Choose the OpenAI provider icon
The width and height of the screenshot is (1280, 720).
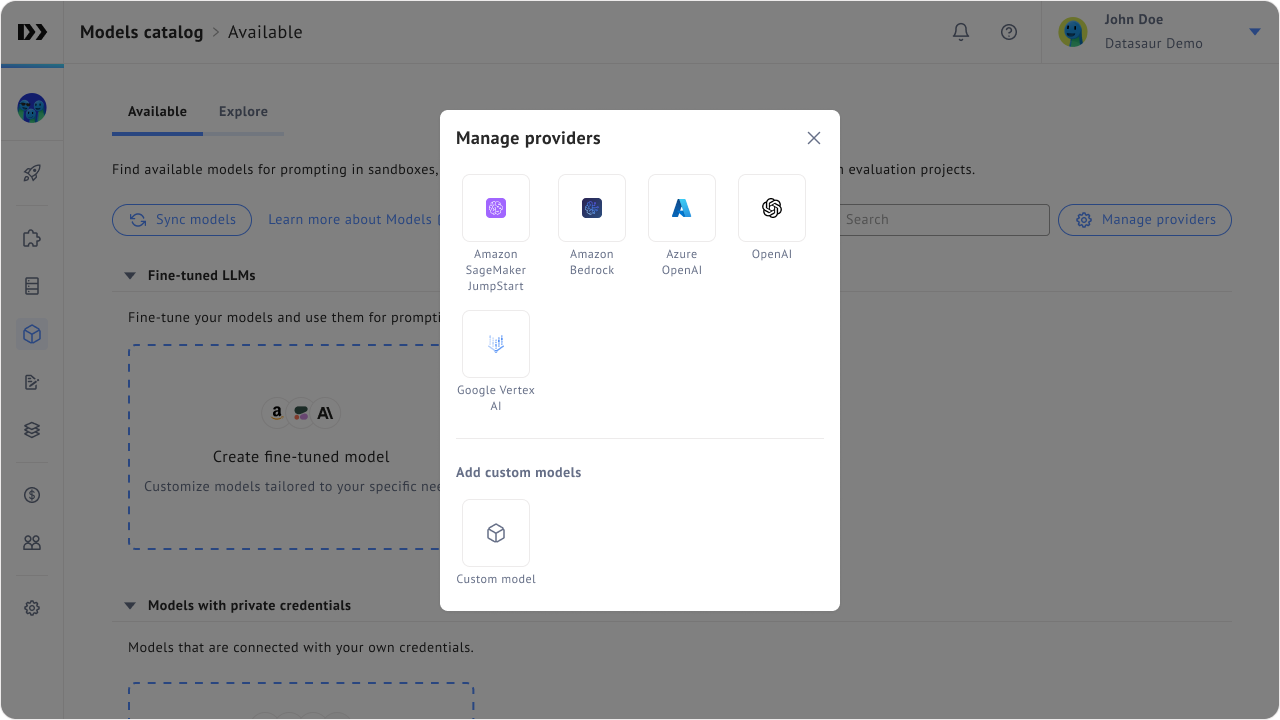pyautogui.click(x=772, y=208)
